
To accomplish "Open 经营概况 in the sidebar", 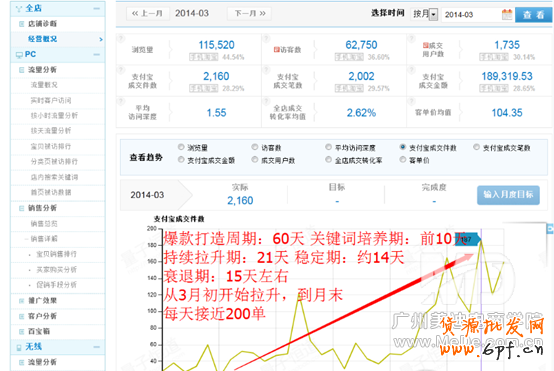I will click(x=42, y=39).
